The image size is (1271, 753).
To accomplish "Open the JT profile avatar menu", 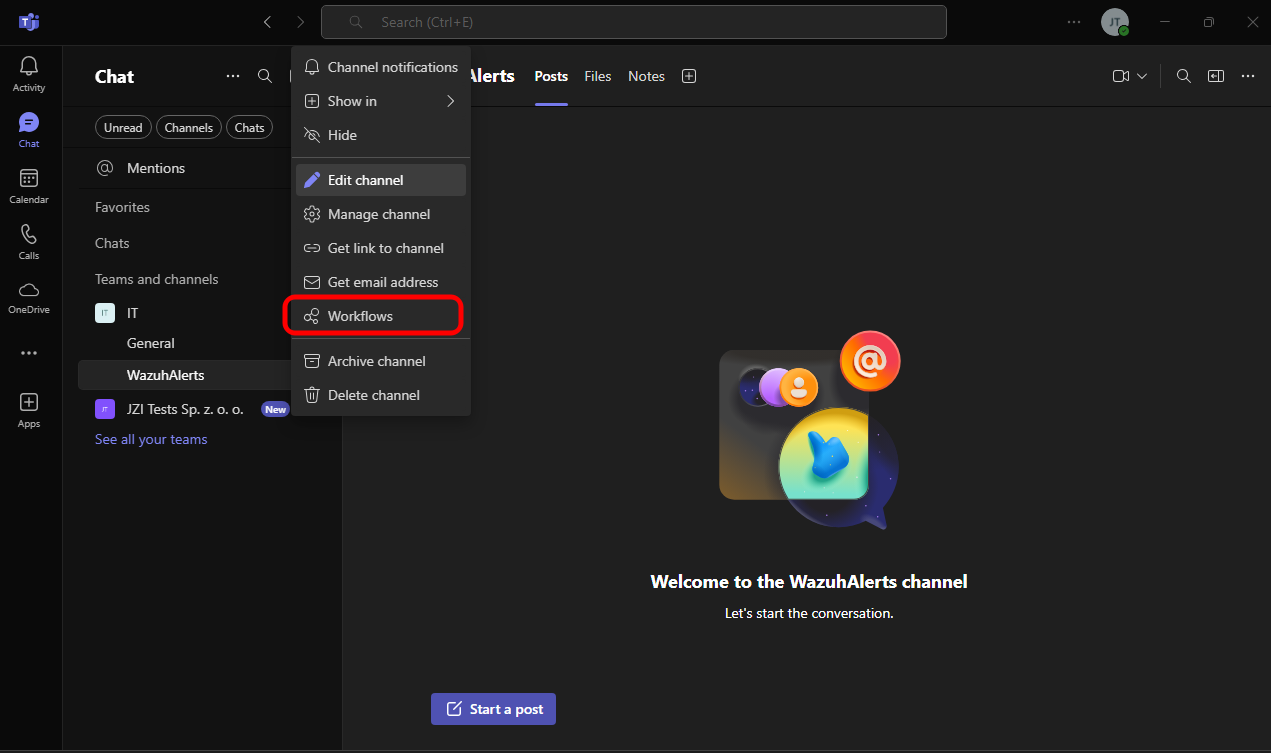I will pos(1115,22).
